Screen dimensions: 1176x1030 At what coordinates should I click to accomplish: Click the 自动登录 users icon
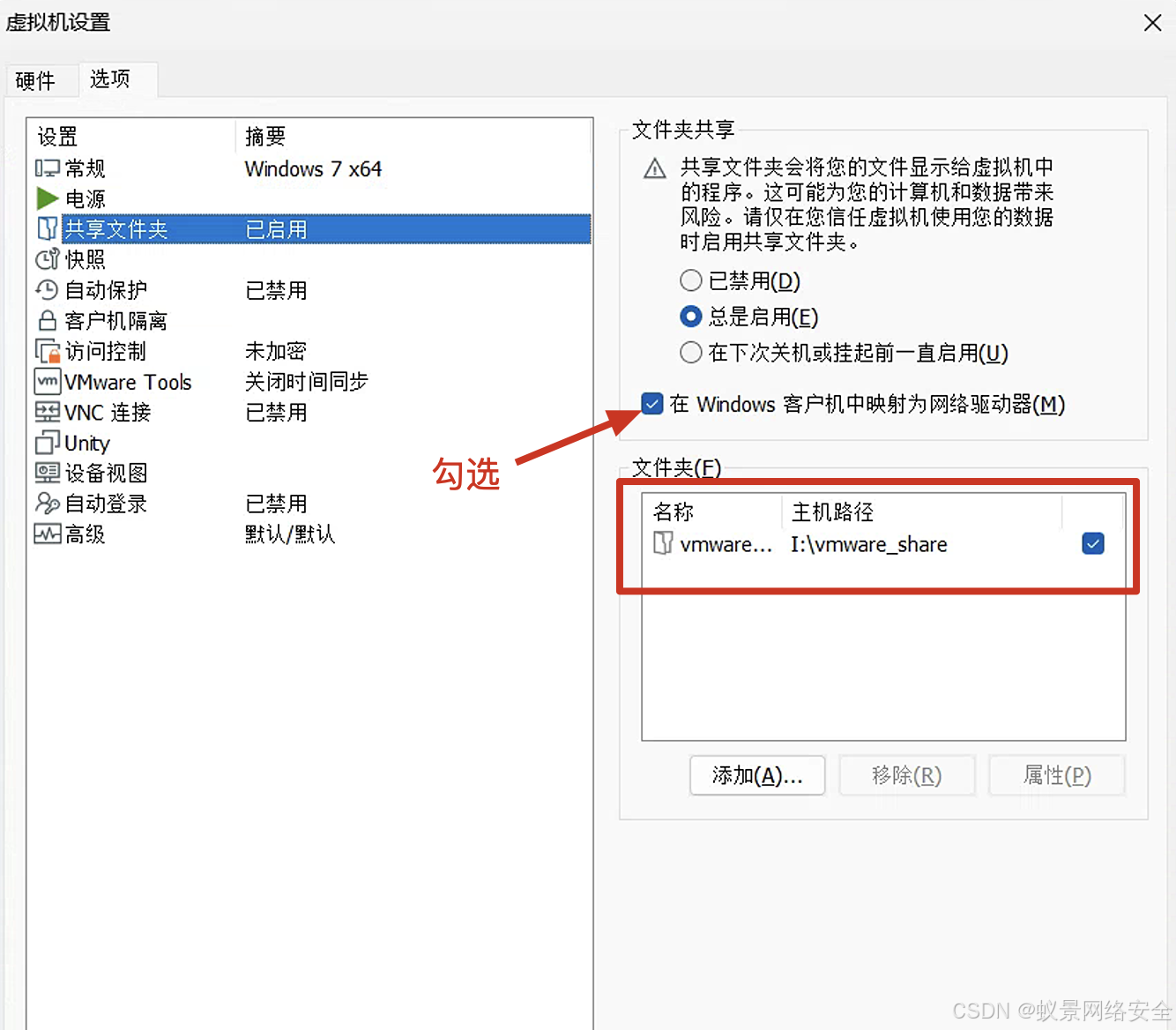[x=48, y=504]
